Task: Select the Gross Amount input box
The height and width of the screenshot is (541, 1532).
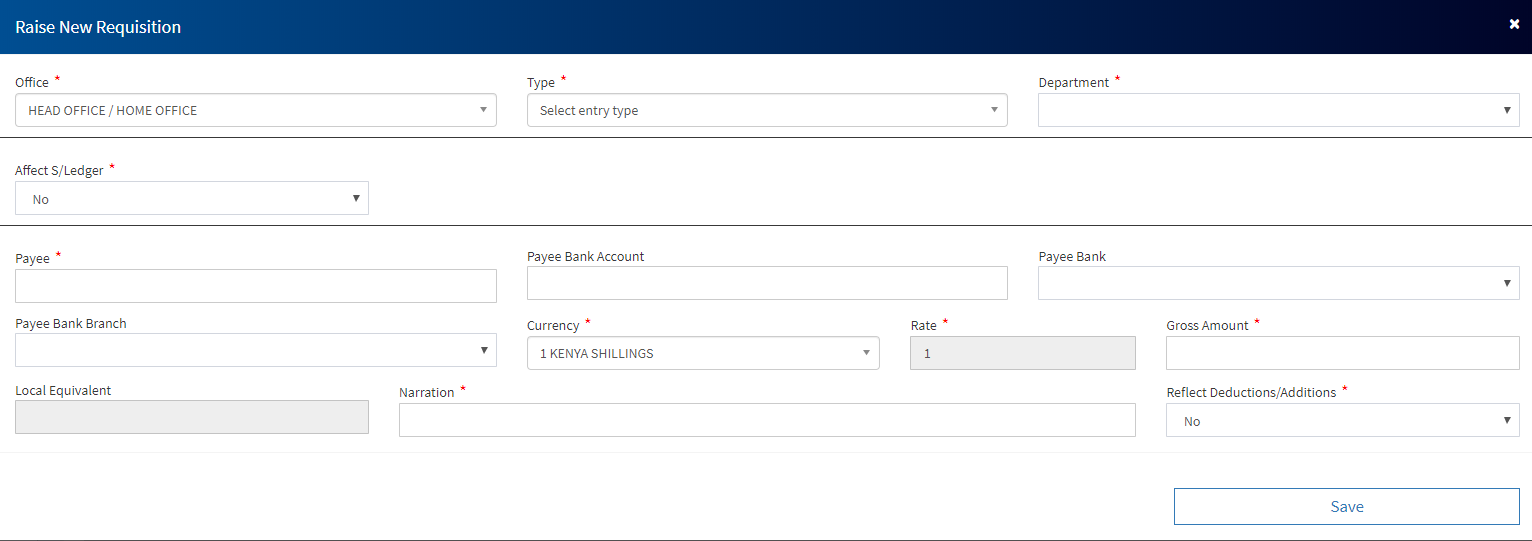Action: click(x=1342, y=353)
